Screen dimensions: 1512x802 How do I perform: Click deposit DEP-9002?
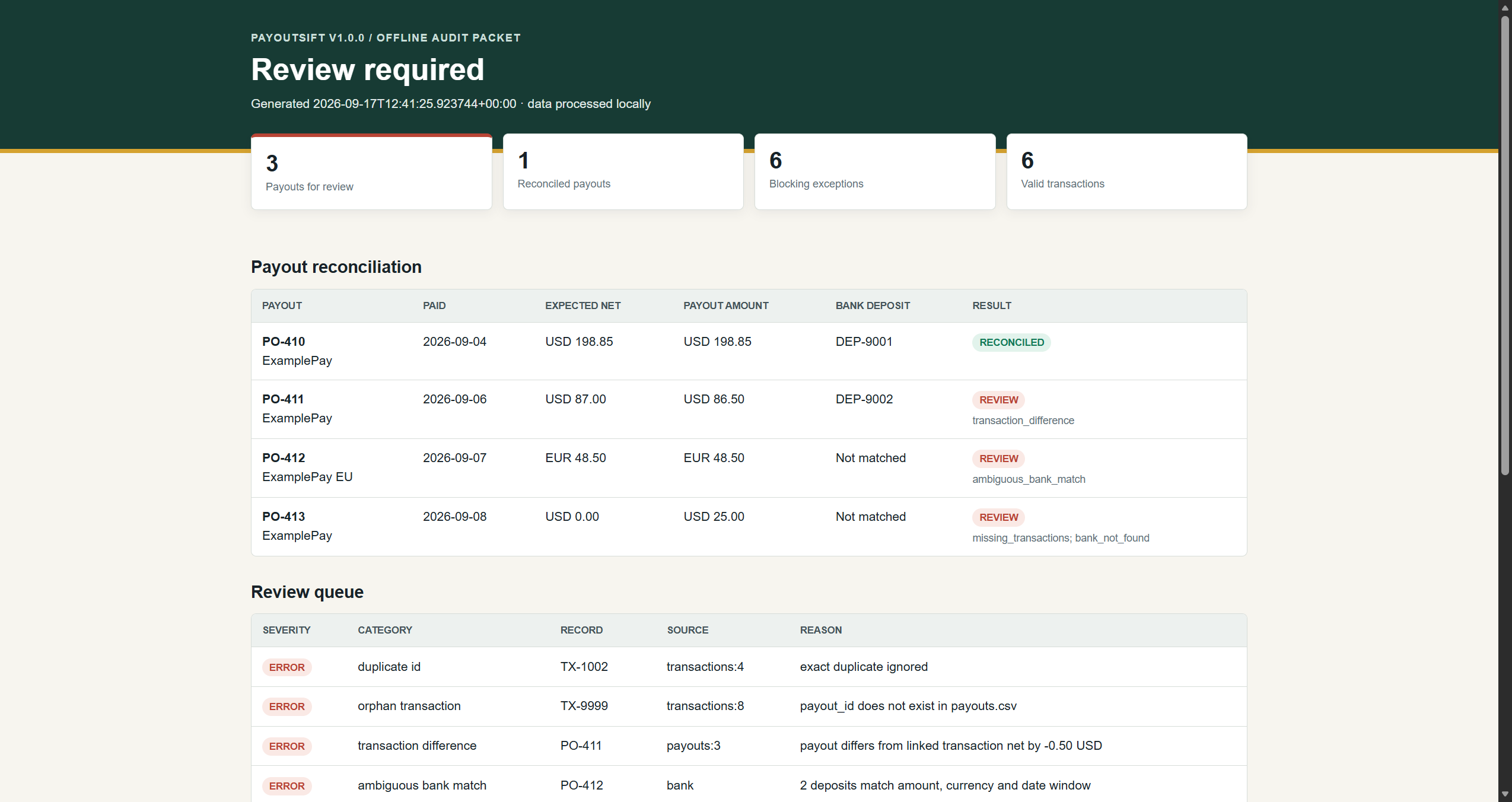(864, 399)
